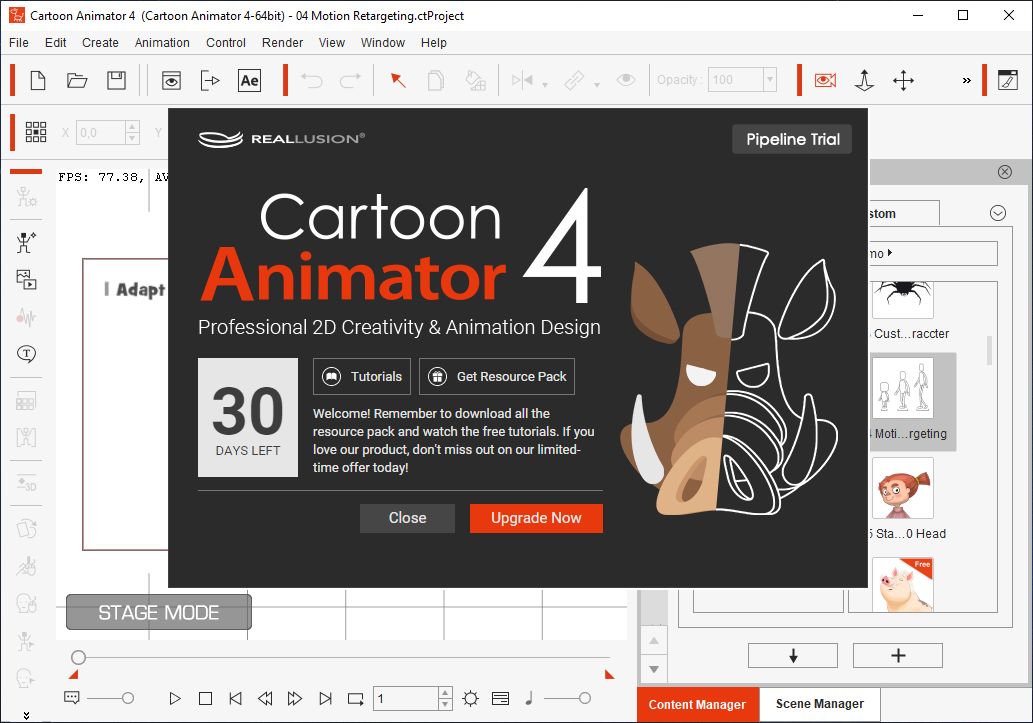Click the down arrow apply button
This screenshot has width=1033, height=723.
793,656
